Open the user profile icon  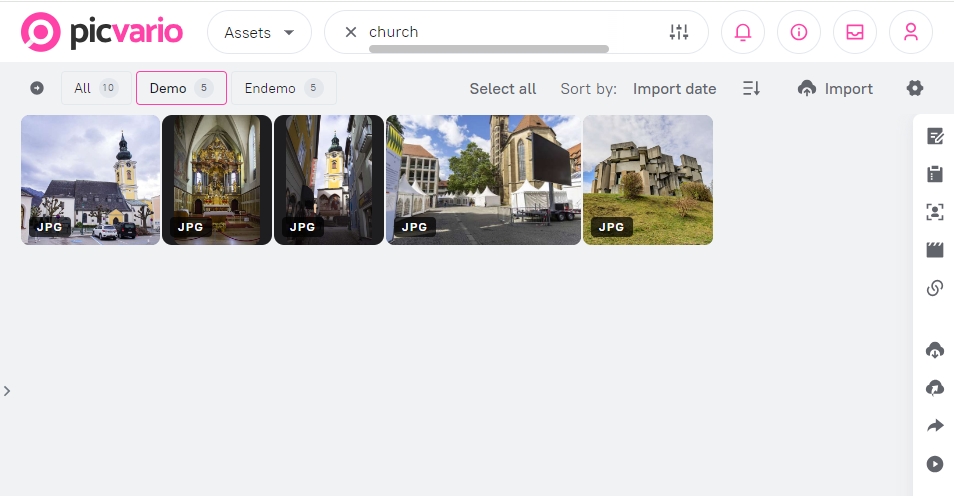pos(910,32)
